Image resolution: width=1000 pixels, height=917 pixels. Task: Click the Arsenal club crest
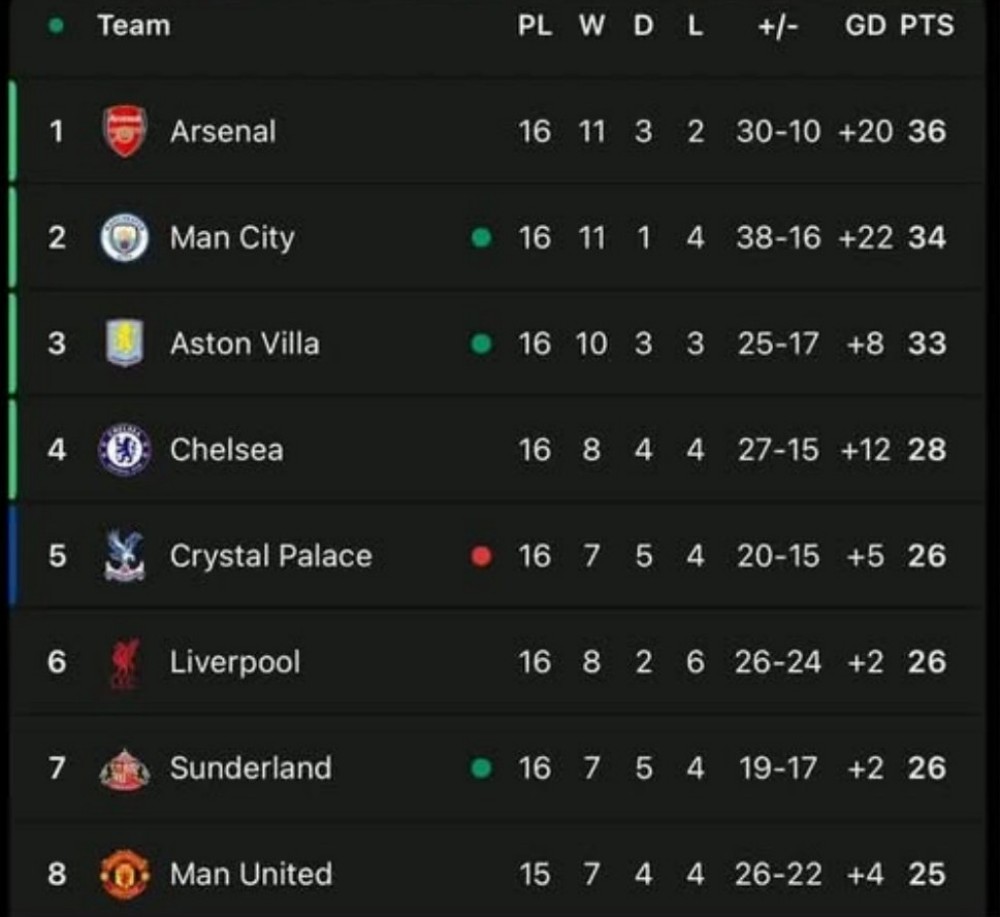click(x=125, y=132)
